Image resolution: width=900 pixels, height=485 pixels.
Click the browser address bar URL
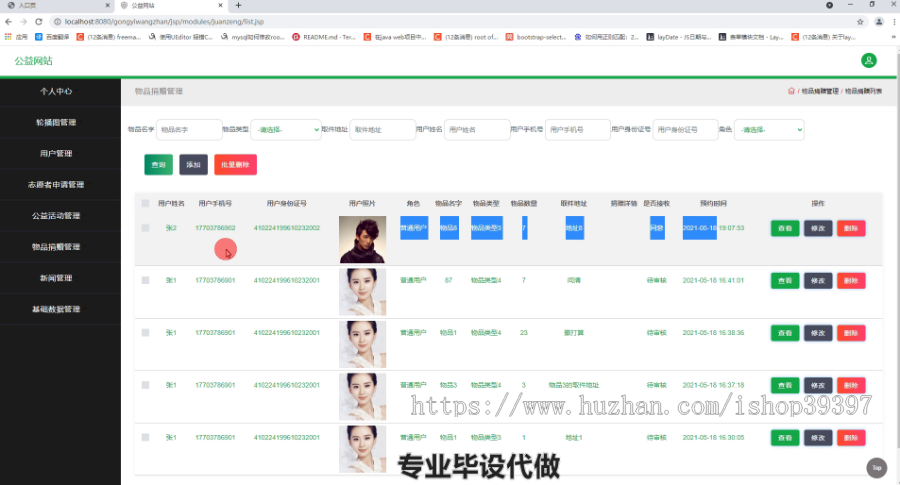point(164,22)
